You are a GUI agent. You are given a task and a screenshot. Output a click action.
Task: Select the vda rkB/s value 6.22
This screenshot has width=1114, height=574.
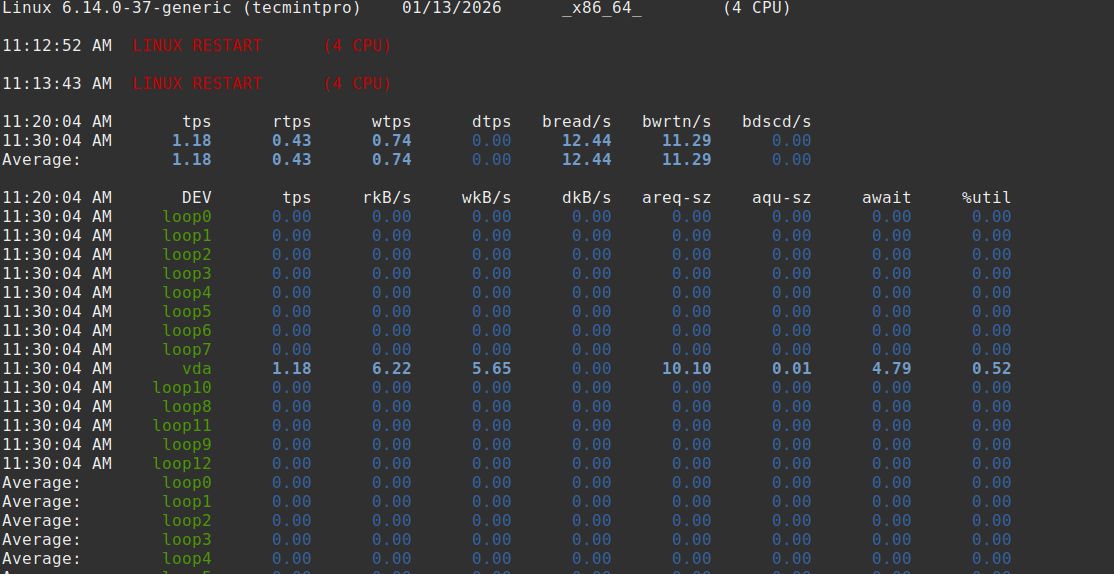[x=391, y=368]
